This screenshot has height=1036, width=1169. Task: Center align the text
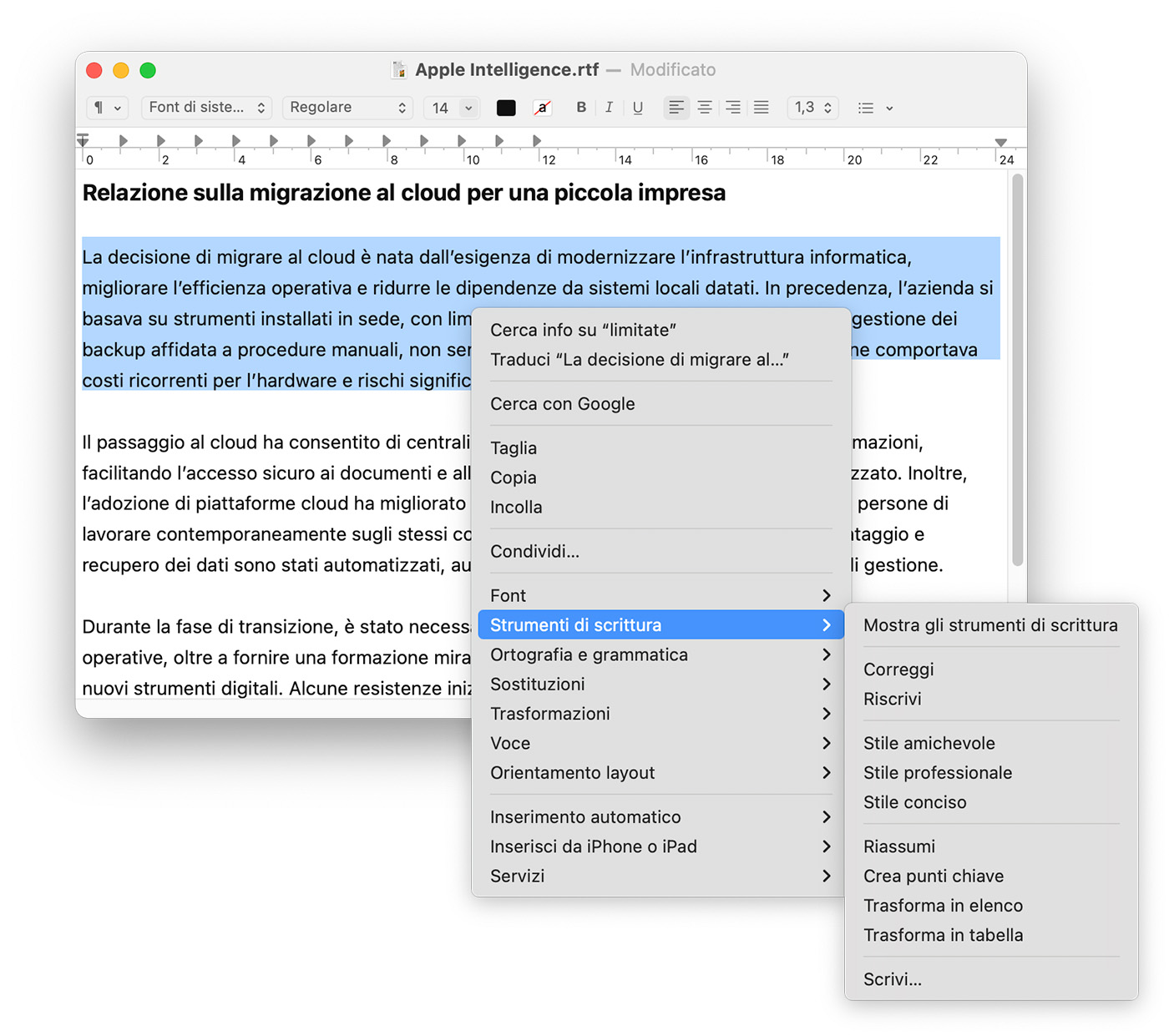(x=705, y=108)
